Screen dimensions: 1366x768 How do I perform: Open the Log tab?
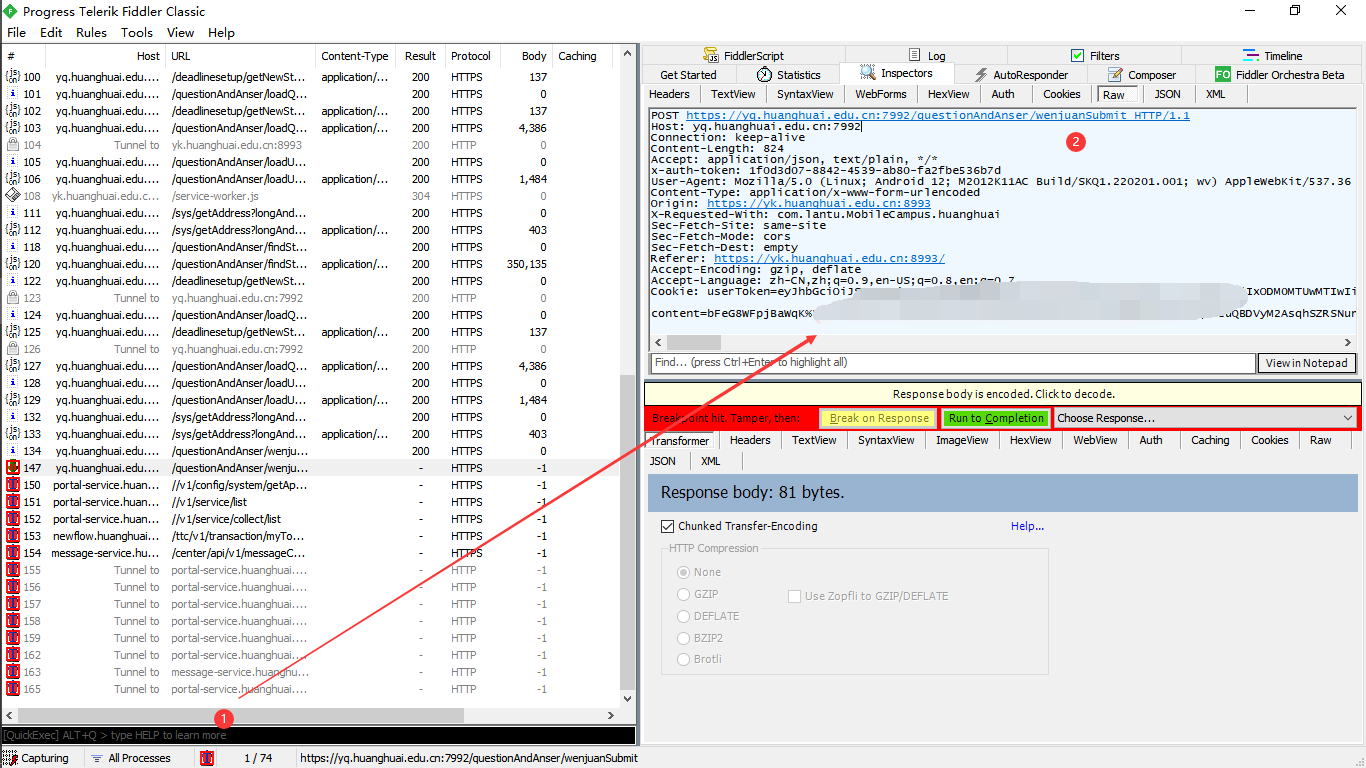coord(927,56)
